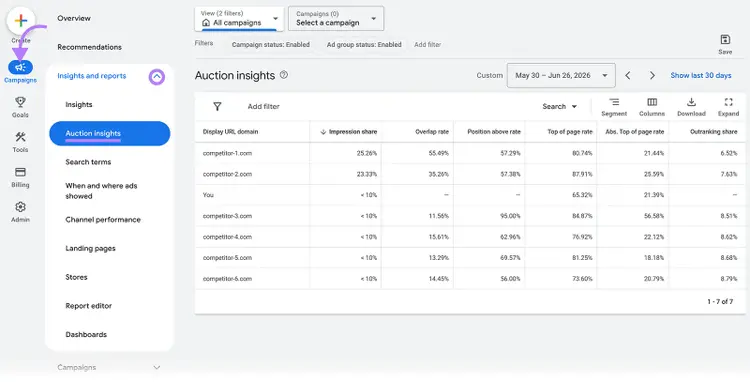Click the competitor-2.com row domain
Viewport: 750px width, 382px height.
click(x=227, y=174)
